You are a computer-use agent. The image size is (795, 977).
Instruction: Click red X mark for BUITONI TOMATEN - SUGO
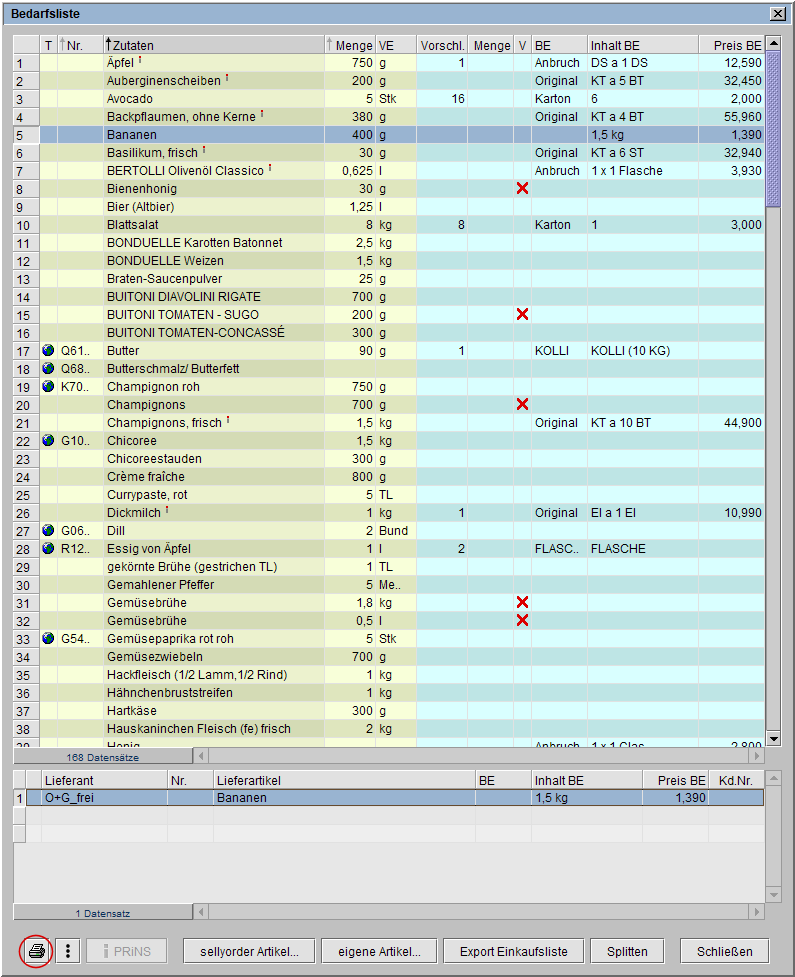coord(522,315)
